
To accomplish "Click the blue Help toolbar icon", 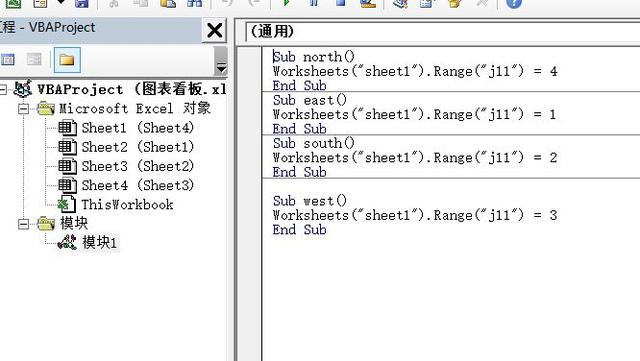I will 513,3.
